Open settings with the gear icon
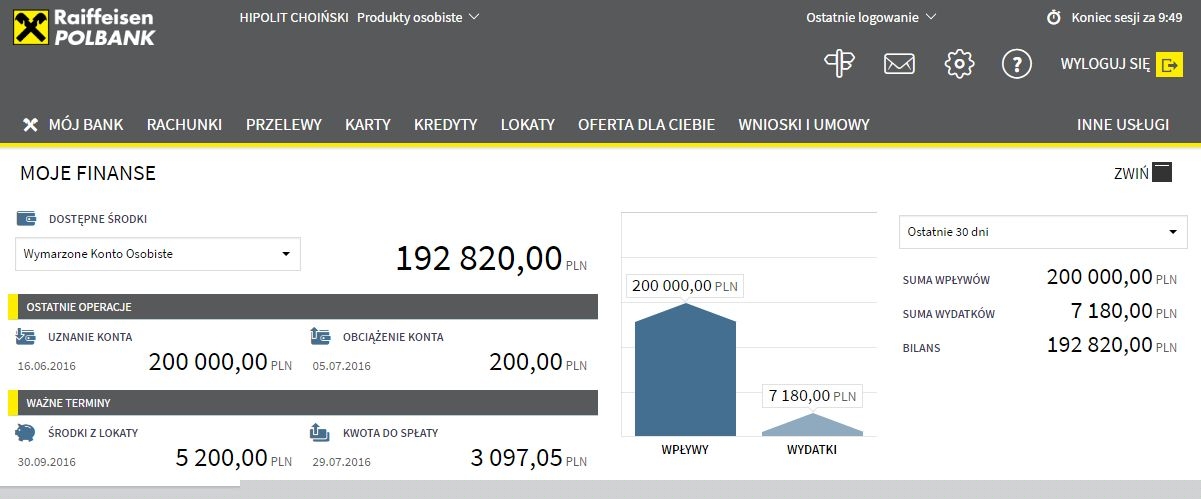 tap(959, 65)
